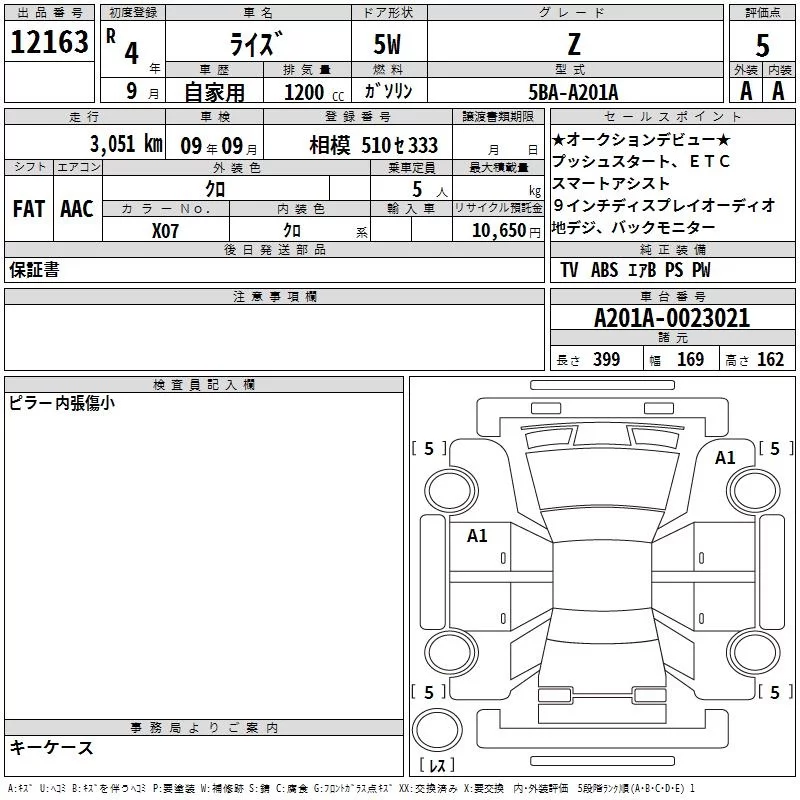This screenshot has height=800, width=800.
Task: Select the exterior grade A under 外装
Action: pyautogui.click(x=745, y=91)
